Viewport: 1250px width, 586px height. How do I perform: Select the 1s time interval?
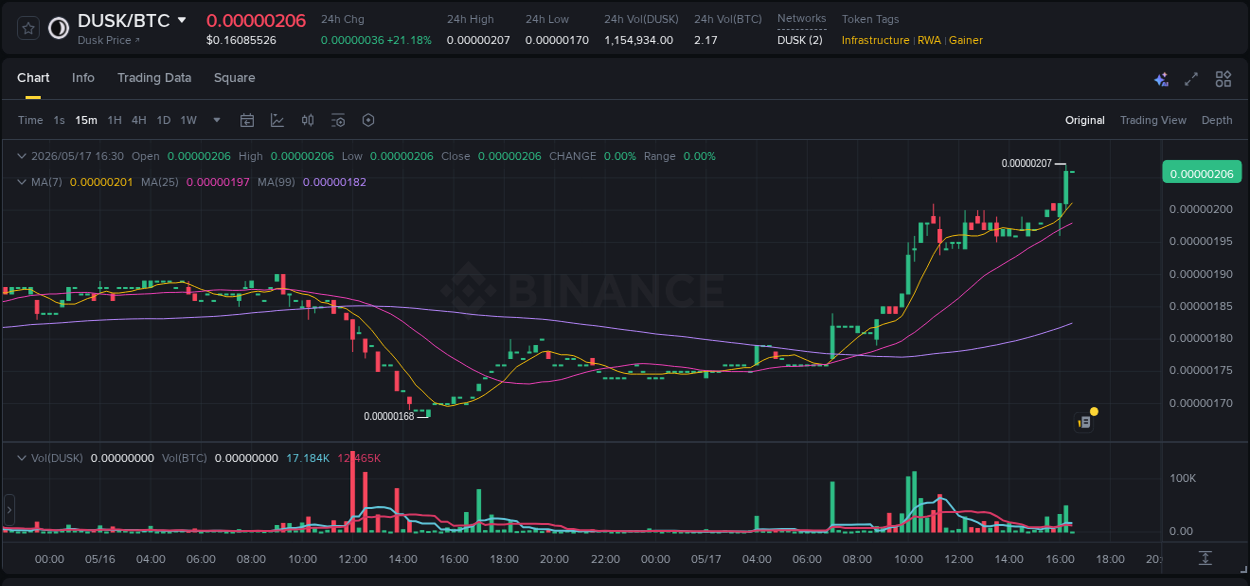[59, 120]
